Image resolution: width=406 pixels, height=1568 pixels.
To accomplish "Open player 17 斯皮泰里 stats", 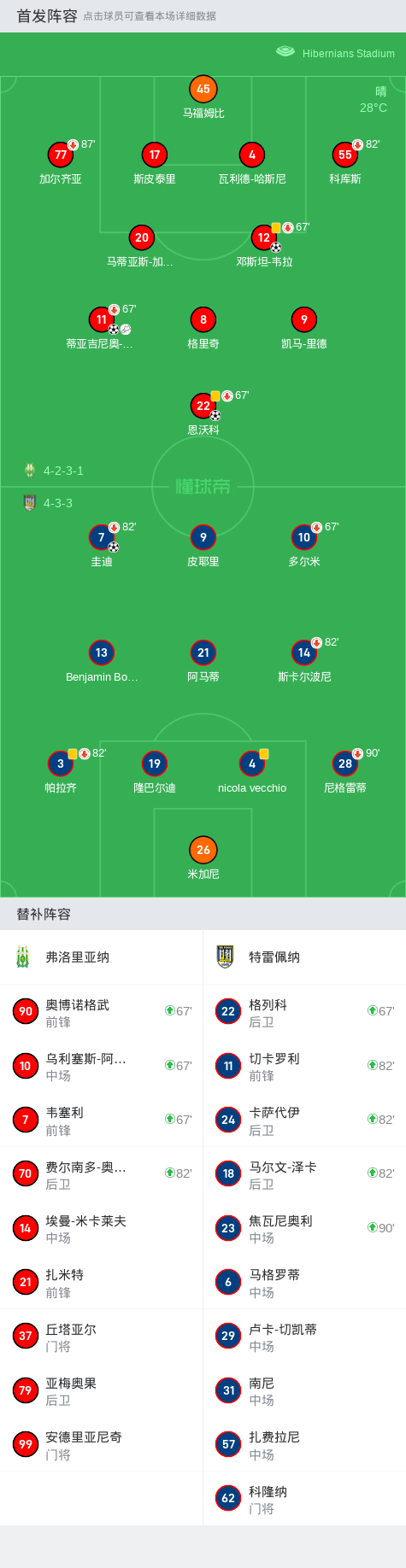I will [x=155, y=155].
